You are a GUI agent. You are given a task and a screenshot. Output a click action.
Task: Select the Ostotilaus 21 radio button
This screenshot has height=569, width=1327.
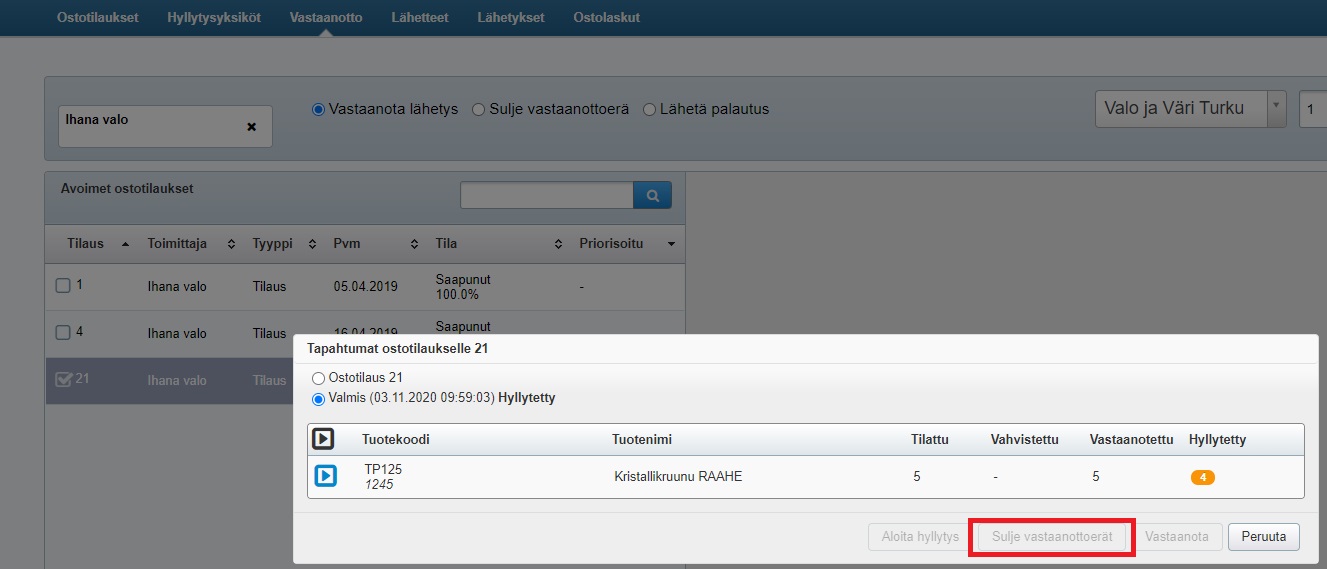pyautogui.click(x=319, y=378)
